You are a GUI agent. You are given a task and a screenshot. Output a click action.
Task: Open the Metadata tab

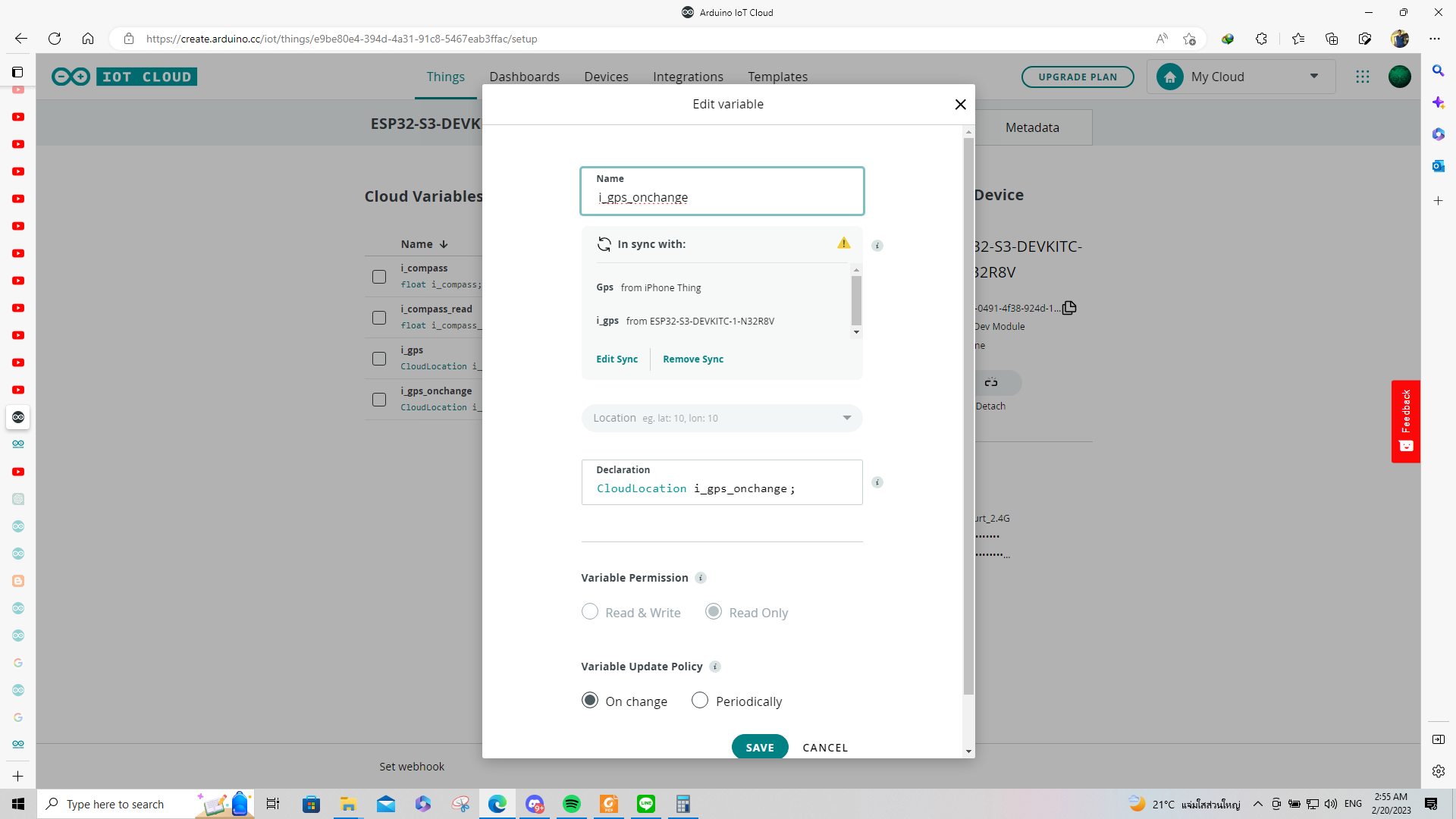[1032, 127]
